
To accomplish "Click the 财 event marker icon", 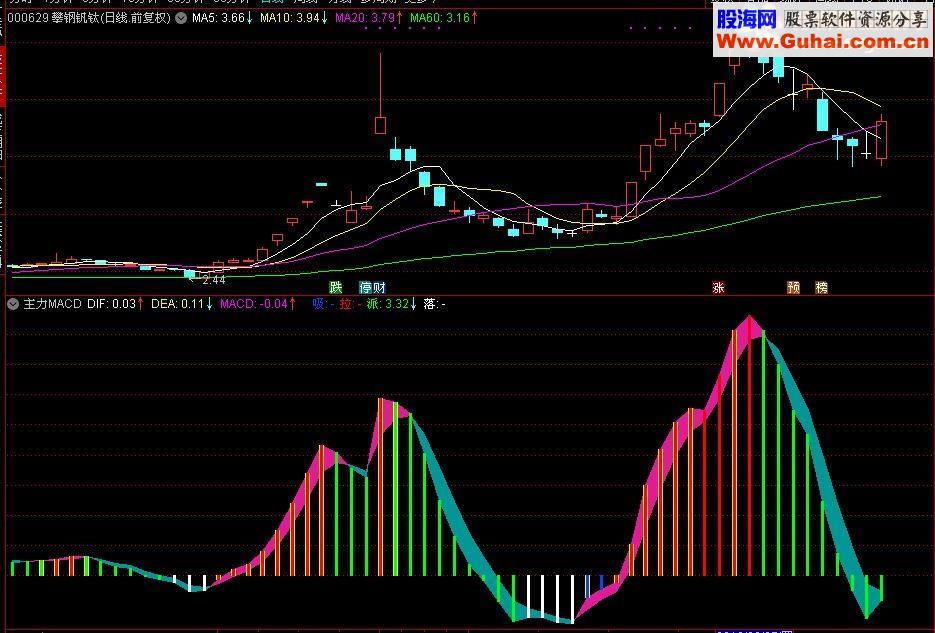I will coord(379,288).
